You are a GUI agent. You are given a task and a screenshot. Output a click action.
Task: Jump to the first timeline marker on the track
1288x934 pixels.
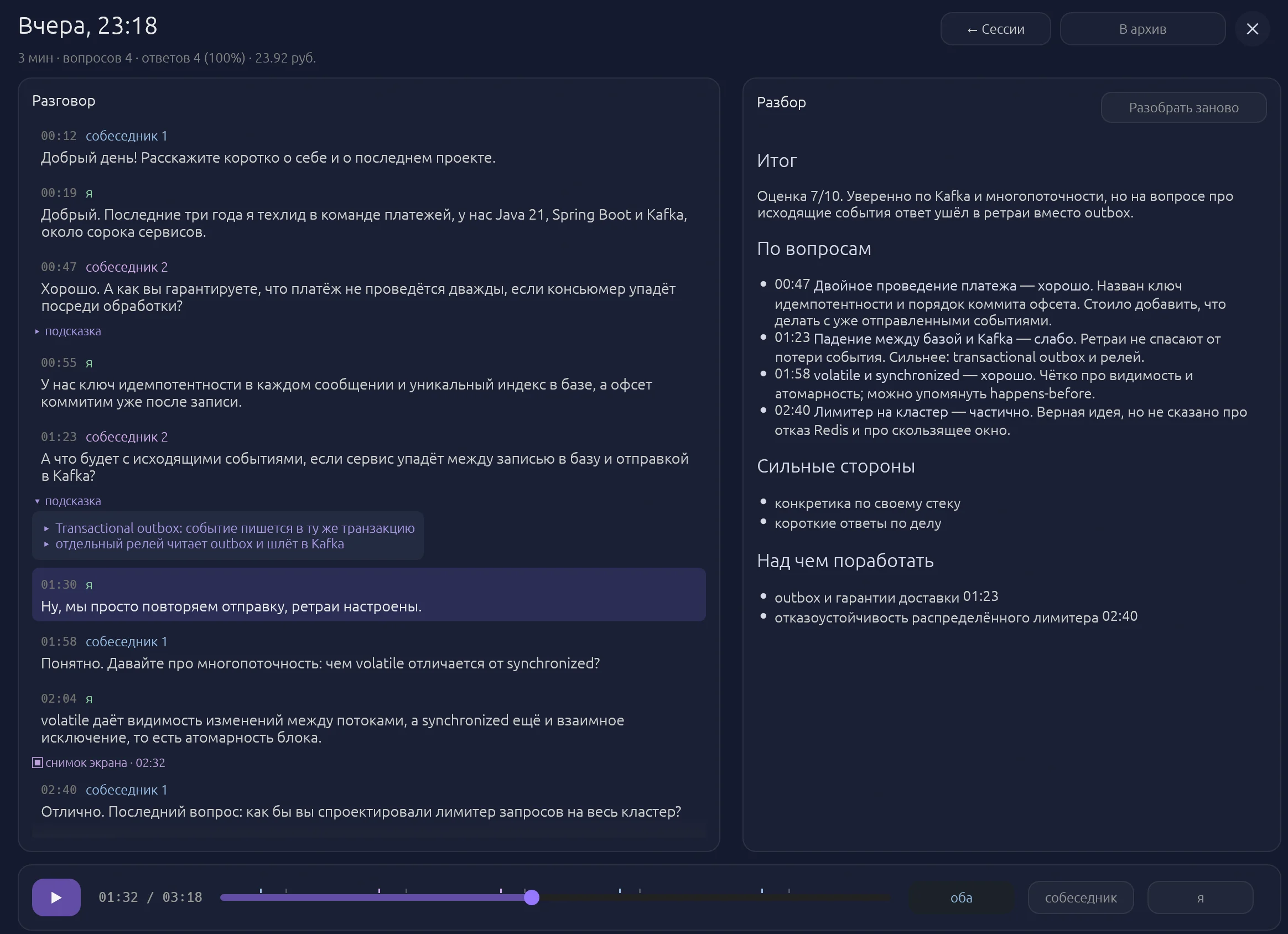(261, 890)
